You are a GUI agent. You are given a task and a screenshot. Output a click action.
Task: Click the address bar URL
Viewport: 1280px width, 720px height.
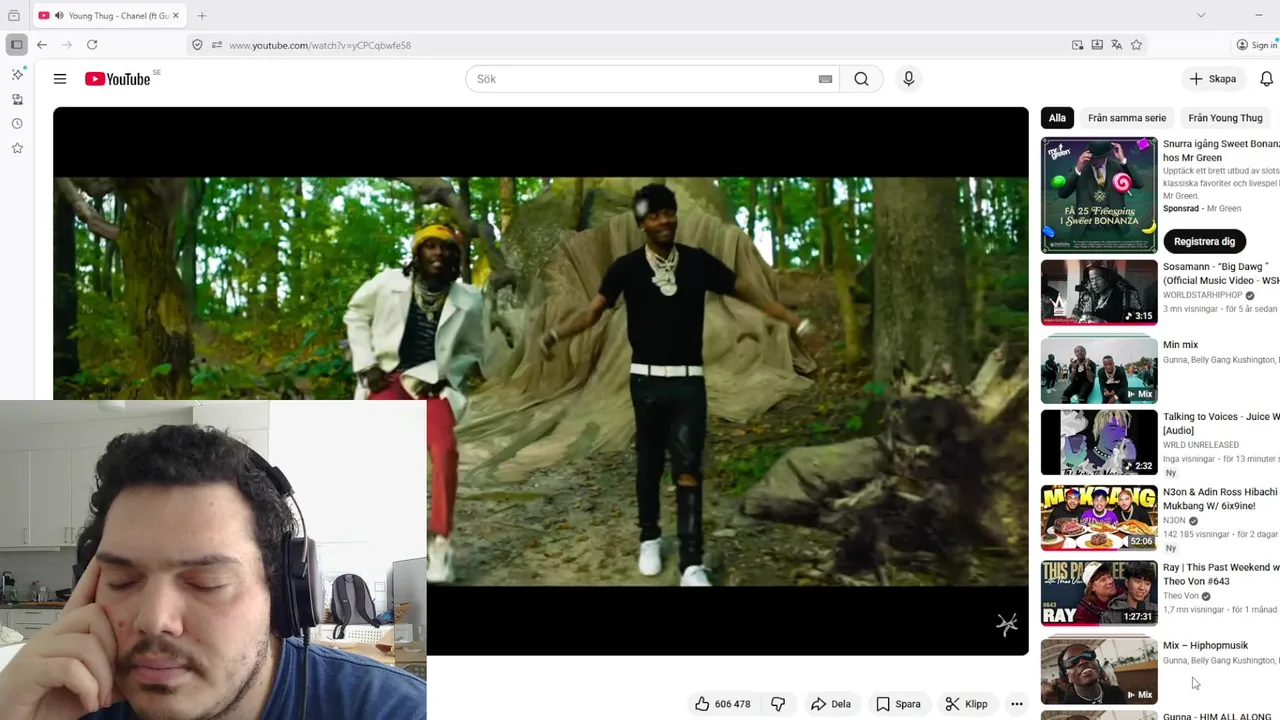coord(320,45)
